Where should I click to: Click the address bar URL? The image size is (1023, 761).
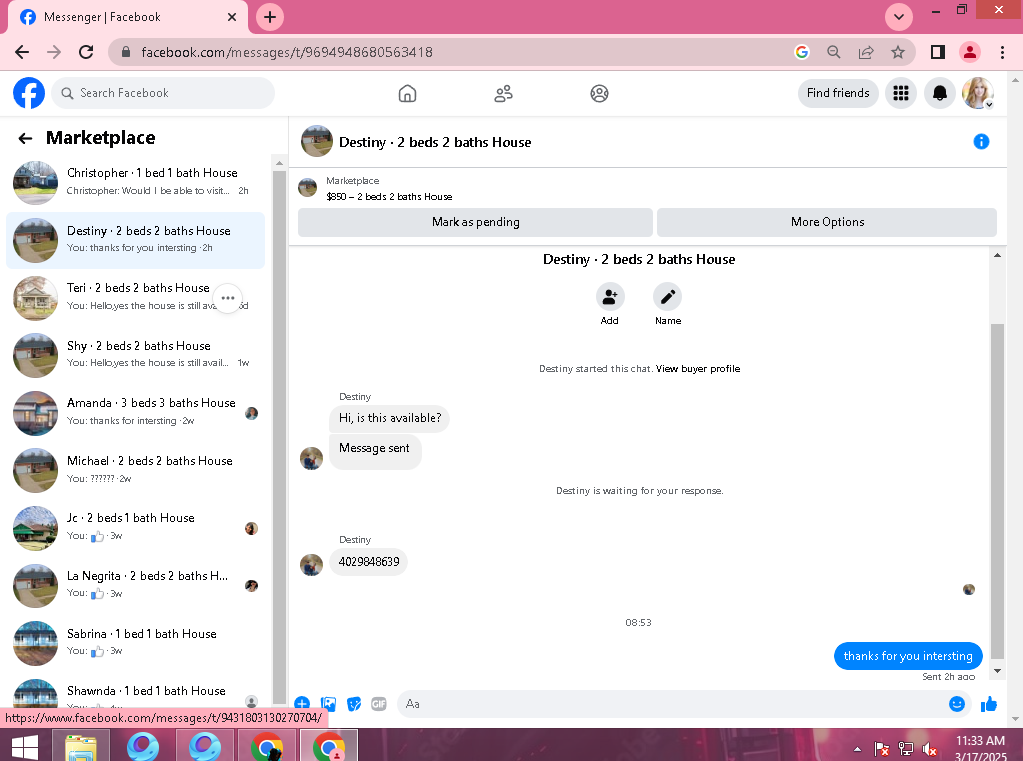[x=286, y=52]
